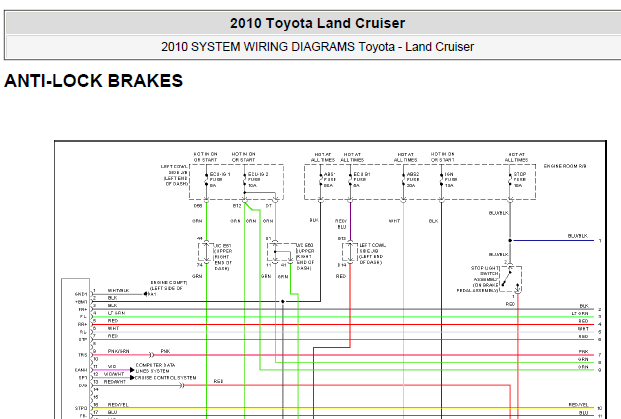Click the 'TRIG' terminal name near pin 9

pos(82,355)
